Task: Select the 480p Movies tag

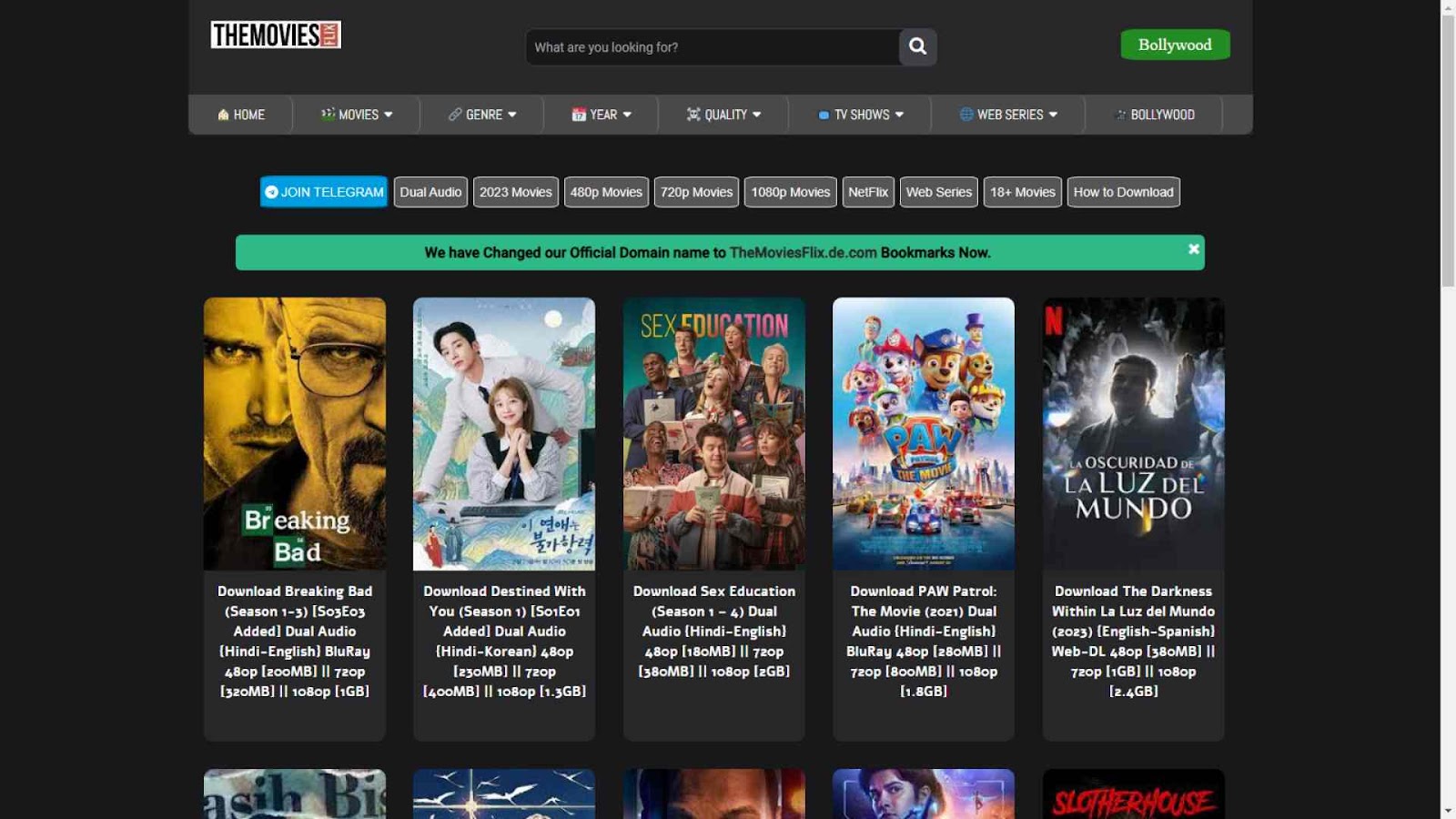Action: tap(606, 192)
